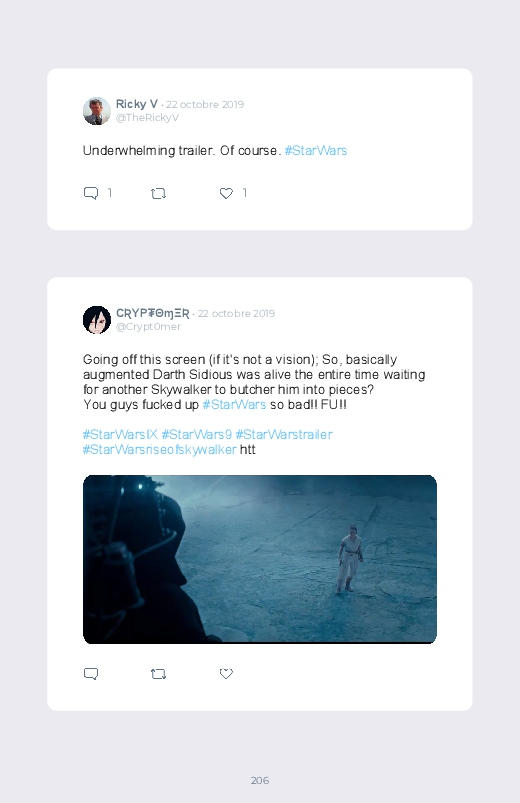
Task: Open Ricky V profile avatar
Action: pyautogui.click(x=97, y=111)
